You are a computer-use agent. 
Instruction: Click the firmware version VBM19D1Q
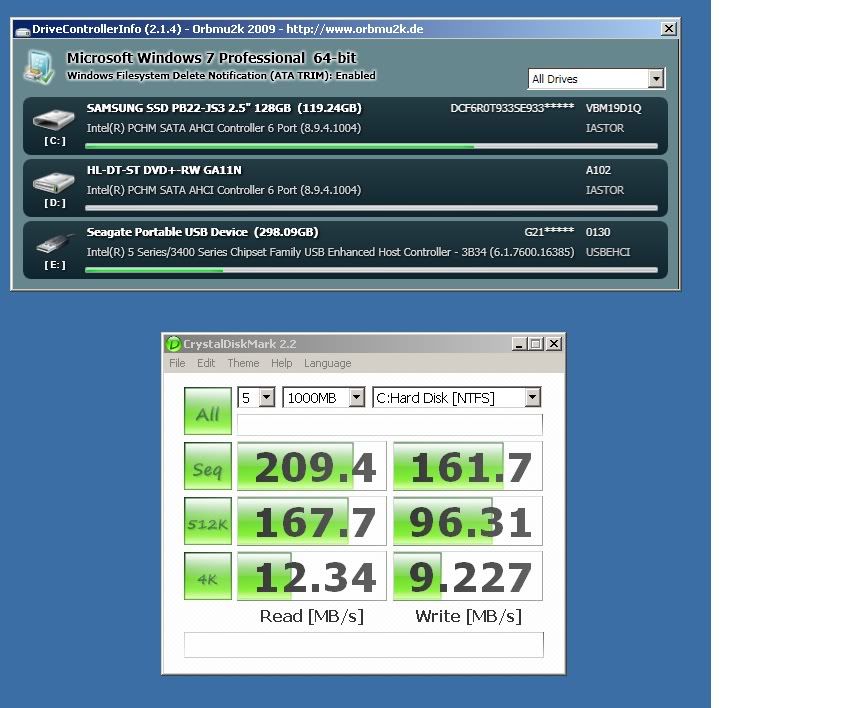(613, 108)
